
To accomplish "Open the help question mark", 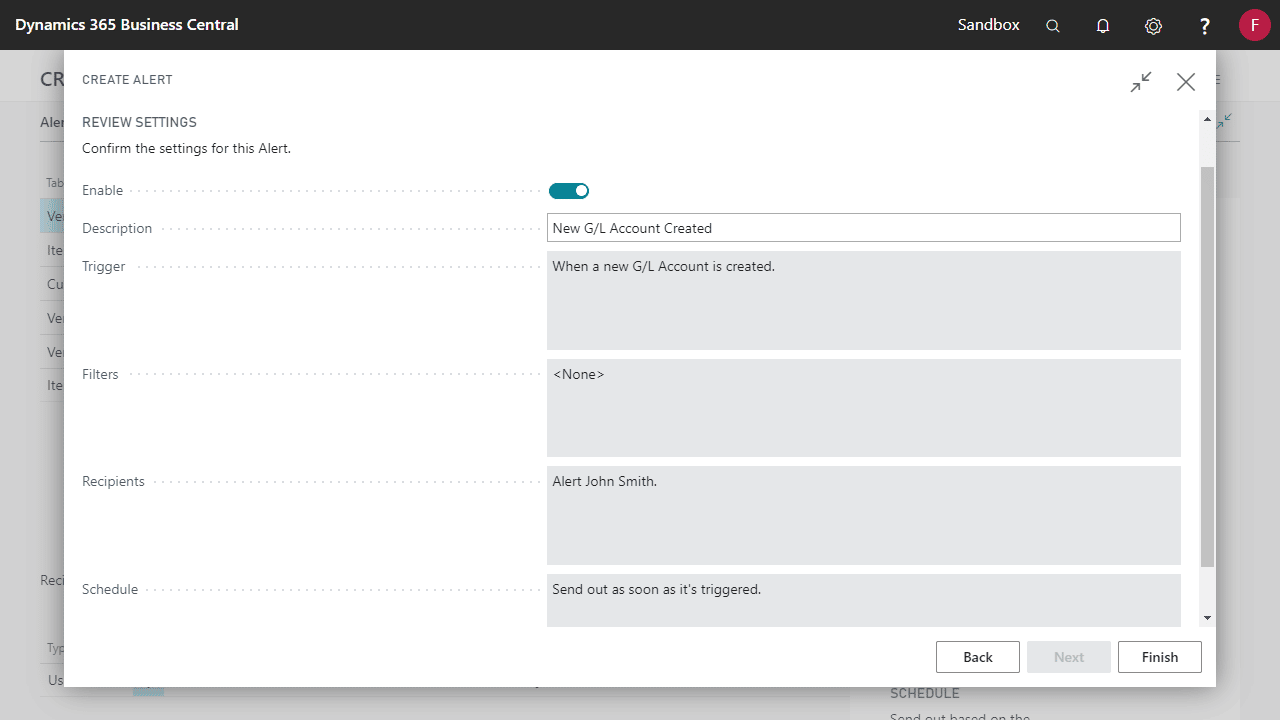I will pyautogui.click(x=1205, y=26).
